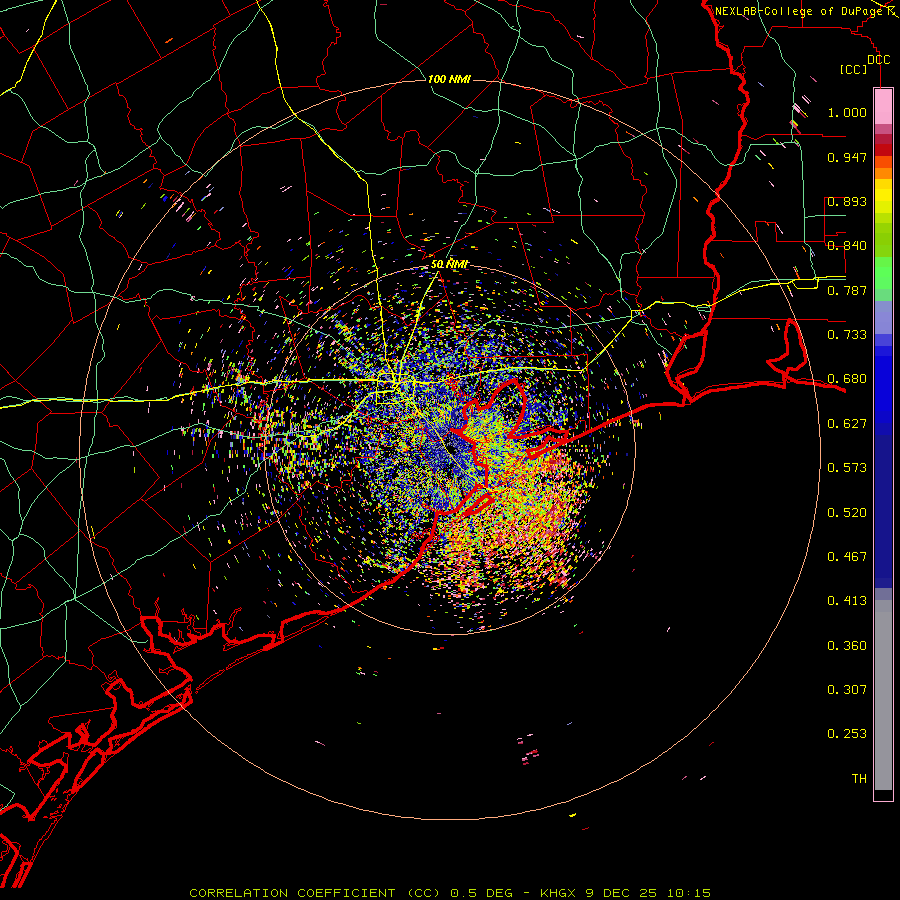Click the 50 NMI range ring label

coord(449,264)
